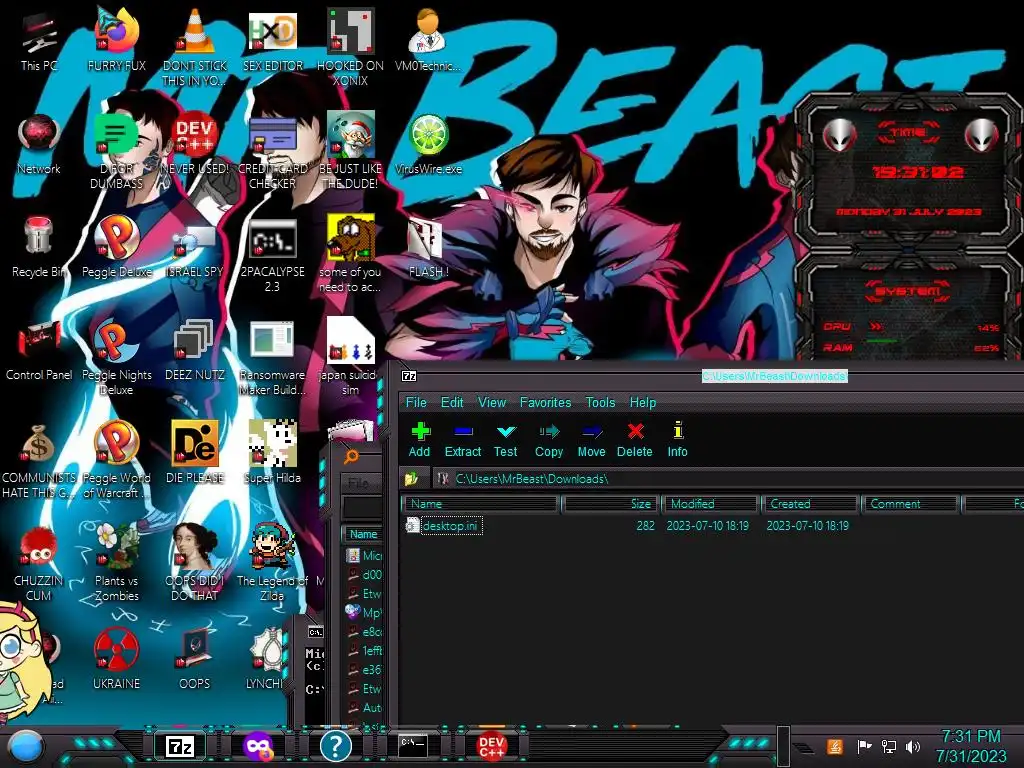Click the Super Hilda icon
Screen dimensions: 1024x768
click(272, 444)
